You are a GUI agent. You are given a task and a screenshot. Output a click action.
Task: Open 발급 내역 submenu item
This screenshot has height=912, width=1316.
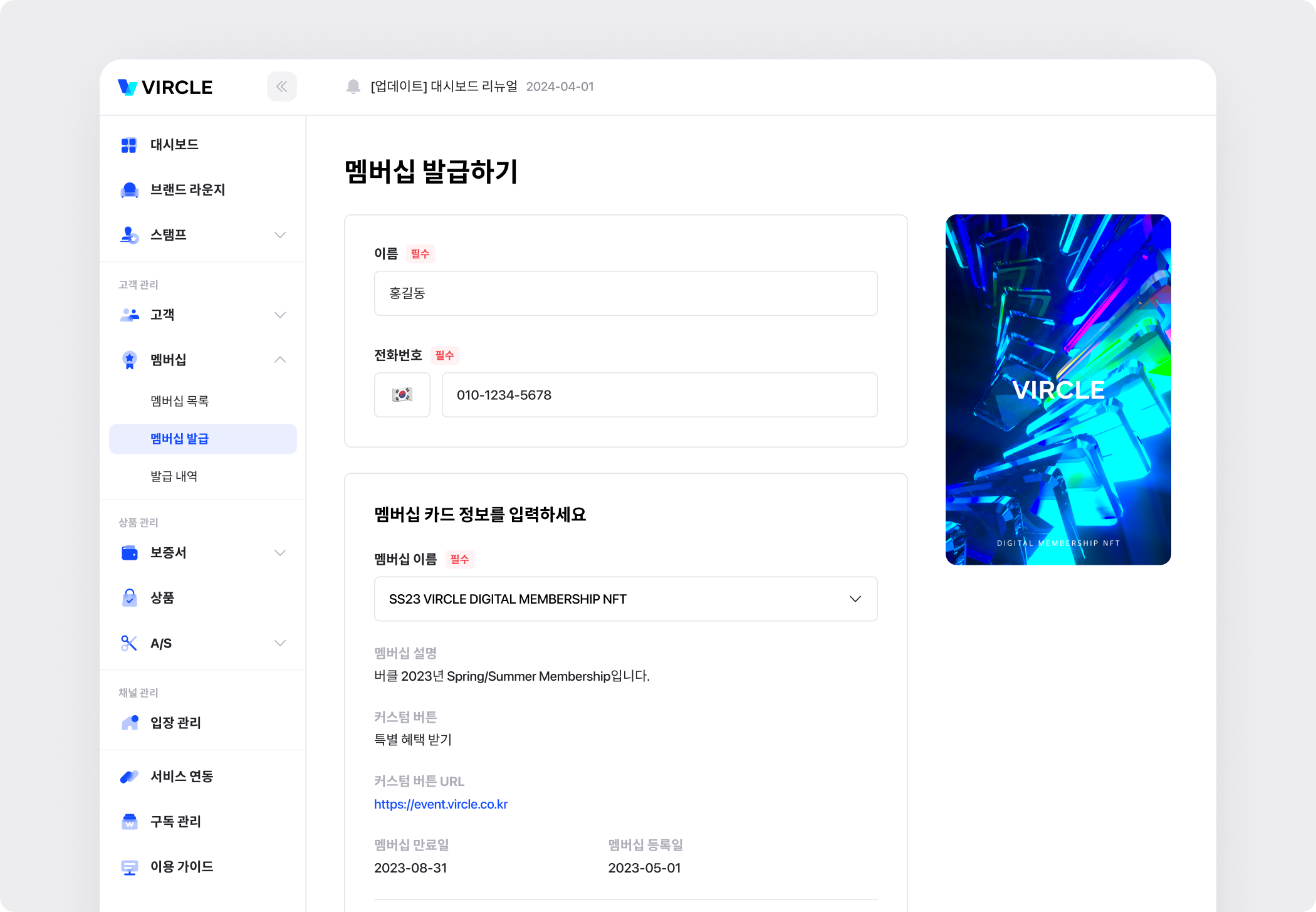(x=174, y=476)
